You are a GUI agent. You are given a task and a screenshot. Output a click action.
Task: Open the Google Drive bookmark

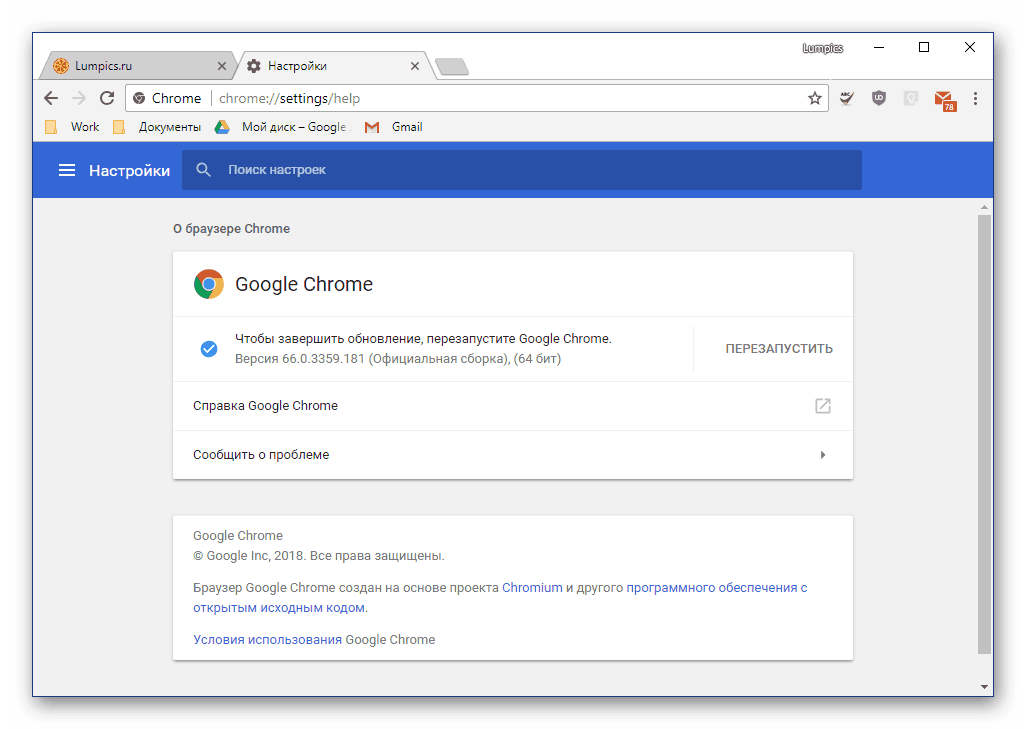click(283, 127)
